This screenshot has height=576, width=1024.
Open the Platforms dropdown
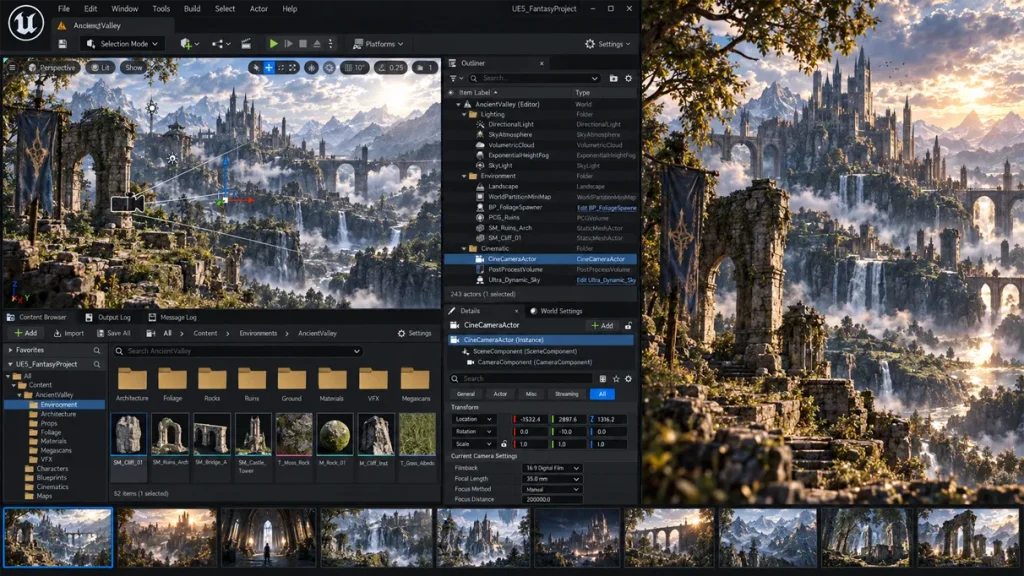(x=378, y=44)
